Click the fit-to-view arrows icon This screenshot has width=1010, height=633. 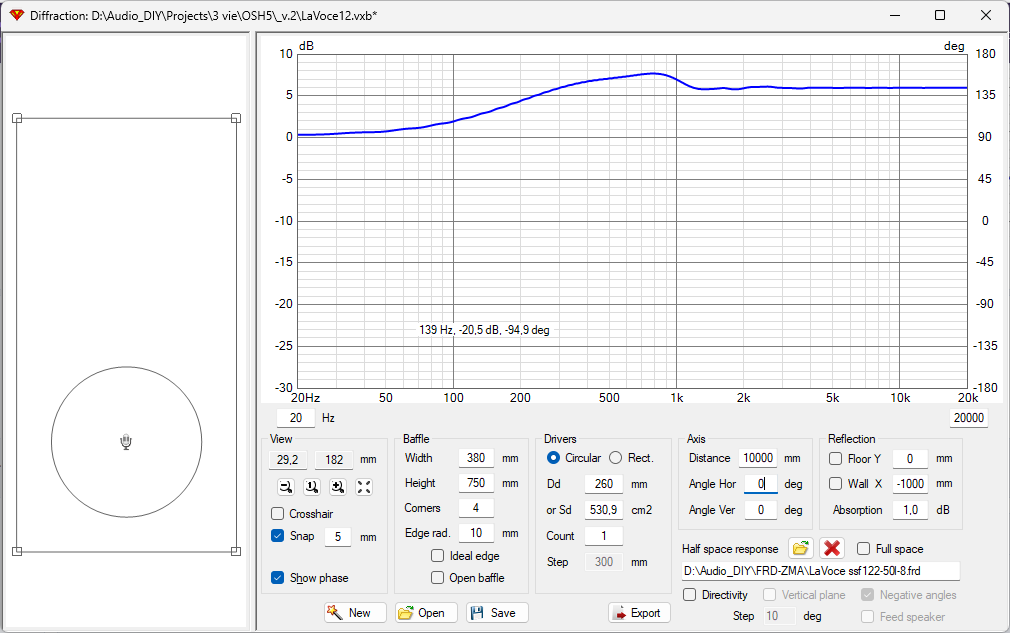pyautogui.click(x=364, y=487)
